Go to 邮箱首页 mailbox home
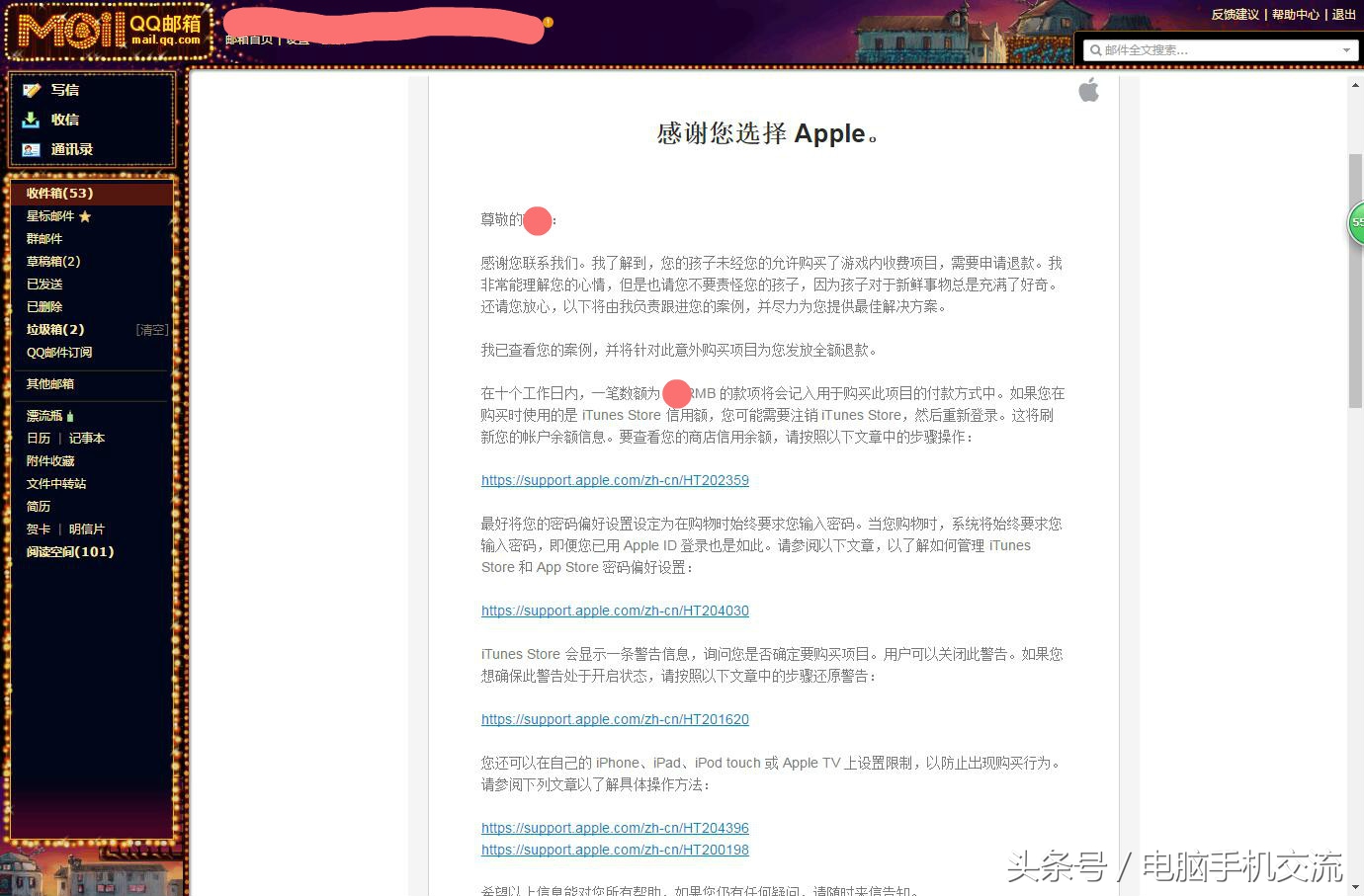This screenshot has height=896, width=1364. coord(252,40)
